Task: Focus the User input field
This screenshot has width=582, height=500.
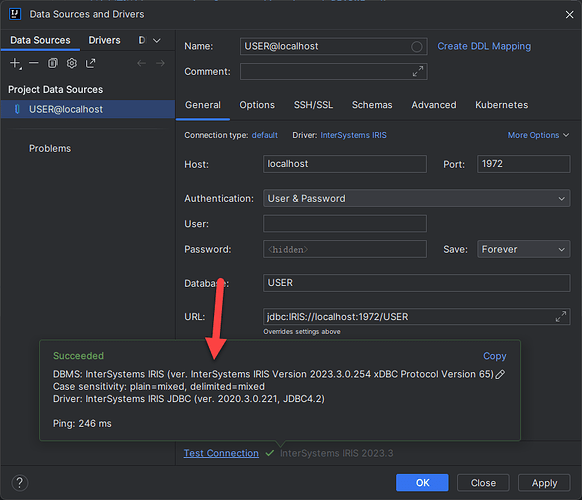Action: pos(345,224)
